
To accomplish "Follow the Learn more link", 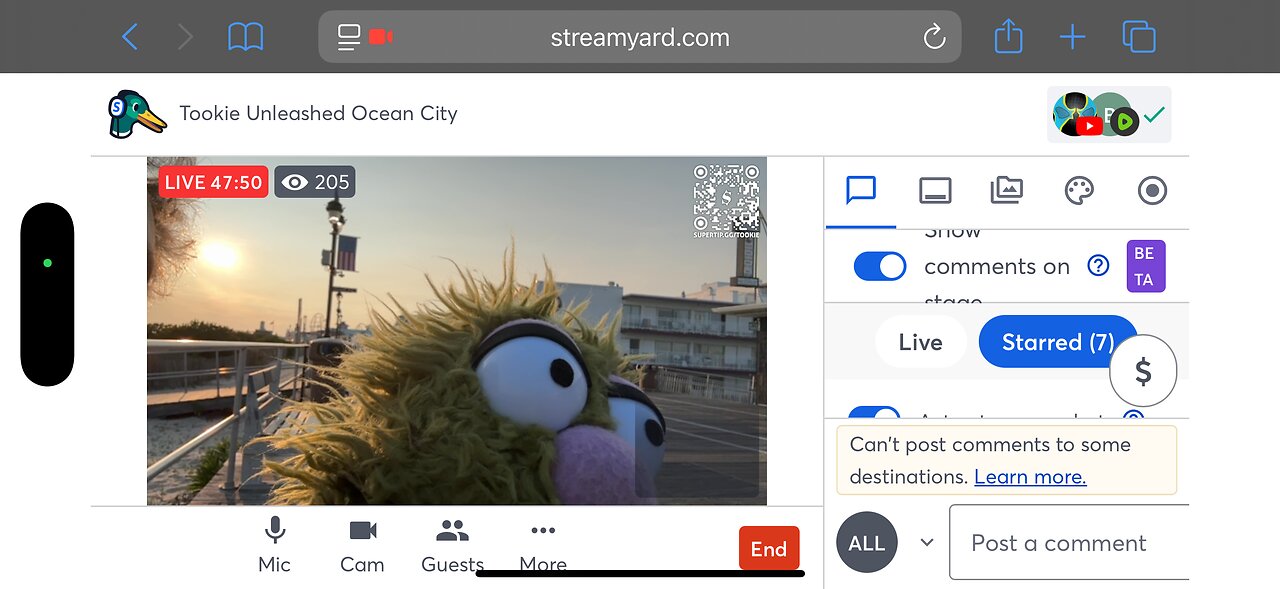I will (1030, 477).
